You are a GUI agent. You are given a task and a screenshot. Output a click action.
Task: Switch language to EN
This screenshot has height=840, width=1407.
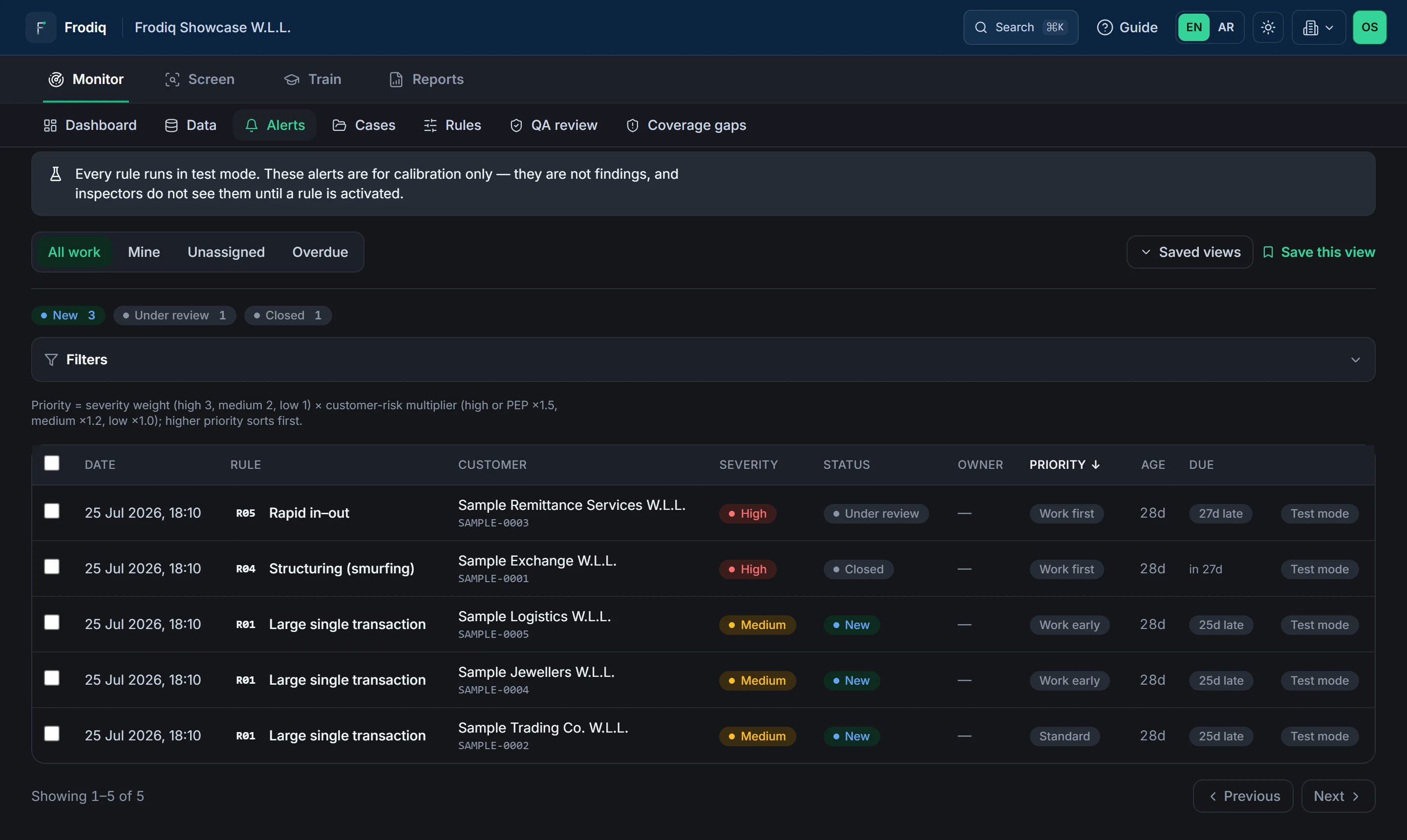[x=1194, y=27]
